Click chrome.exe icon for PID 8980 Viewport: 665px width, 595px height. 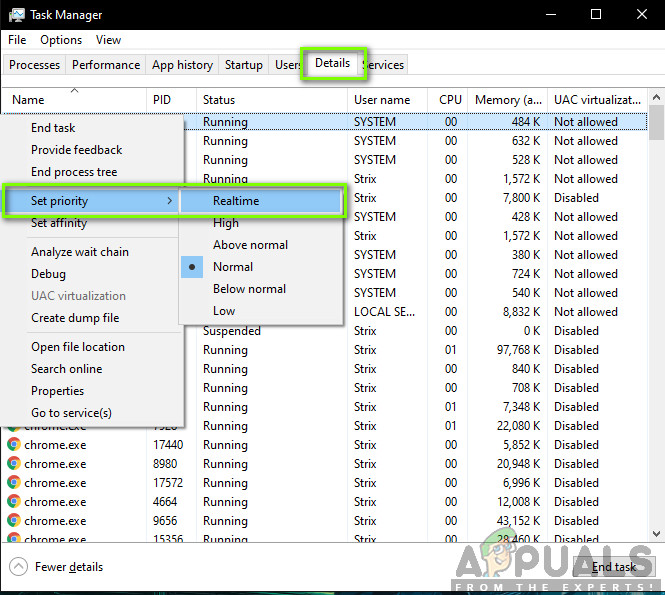pos(14,464)
